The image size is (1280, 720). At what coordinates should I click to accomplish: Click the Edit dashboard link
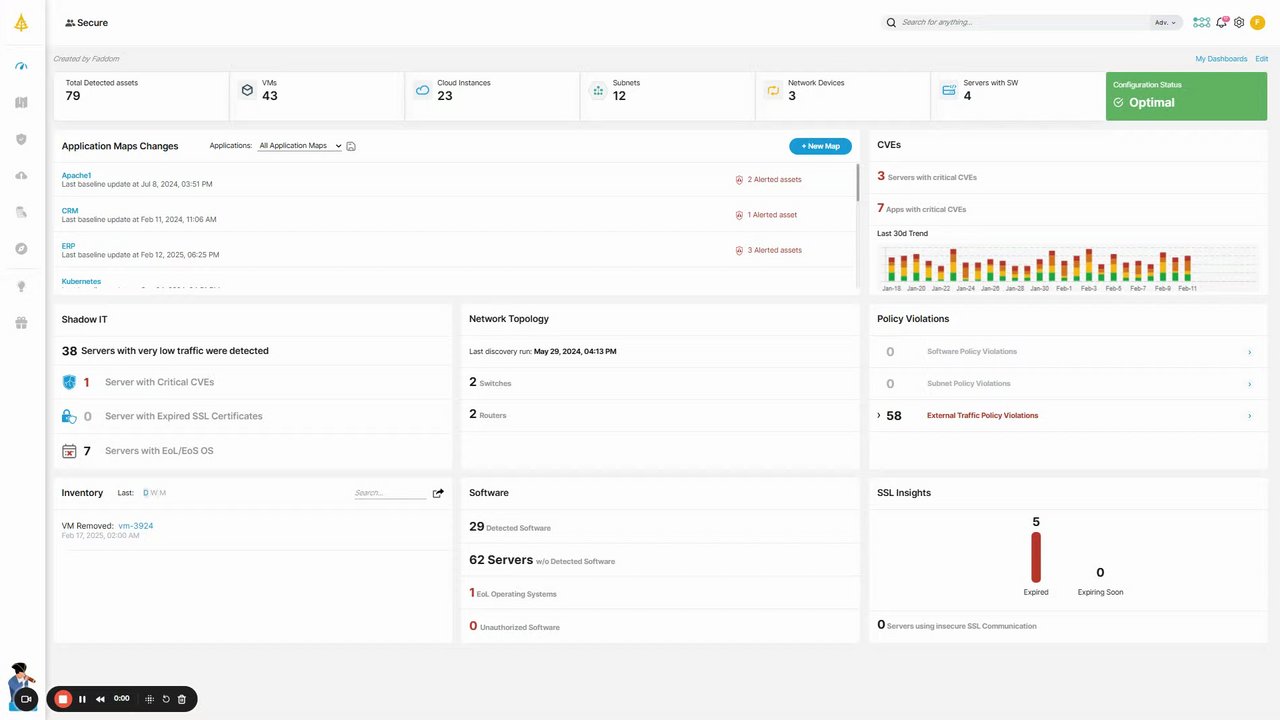[x=1262, y=59]
